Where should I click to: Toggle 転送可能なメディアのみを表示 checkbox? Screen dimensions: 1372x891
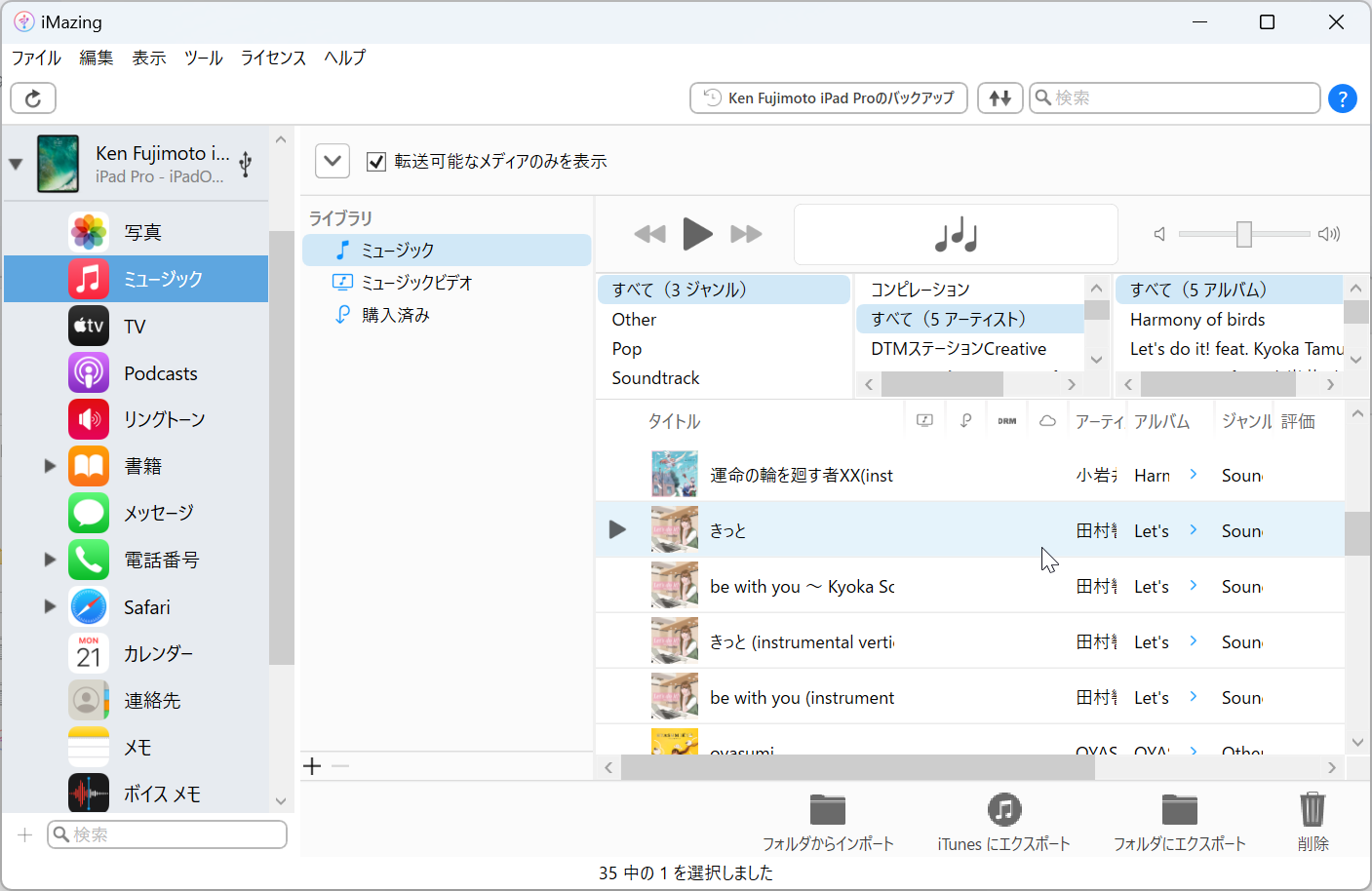coord(376,162)
